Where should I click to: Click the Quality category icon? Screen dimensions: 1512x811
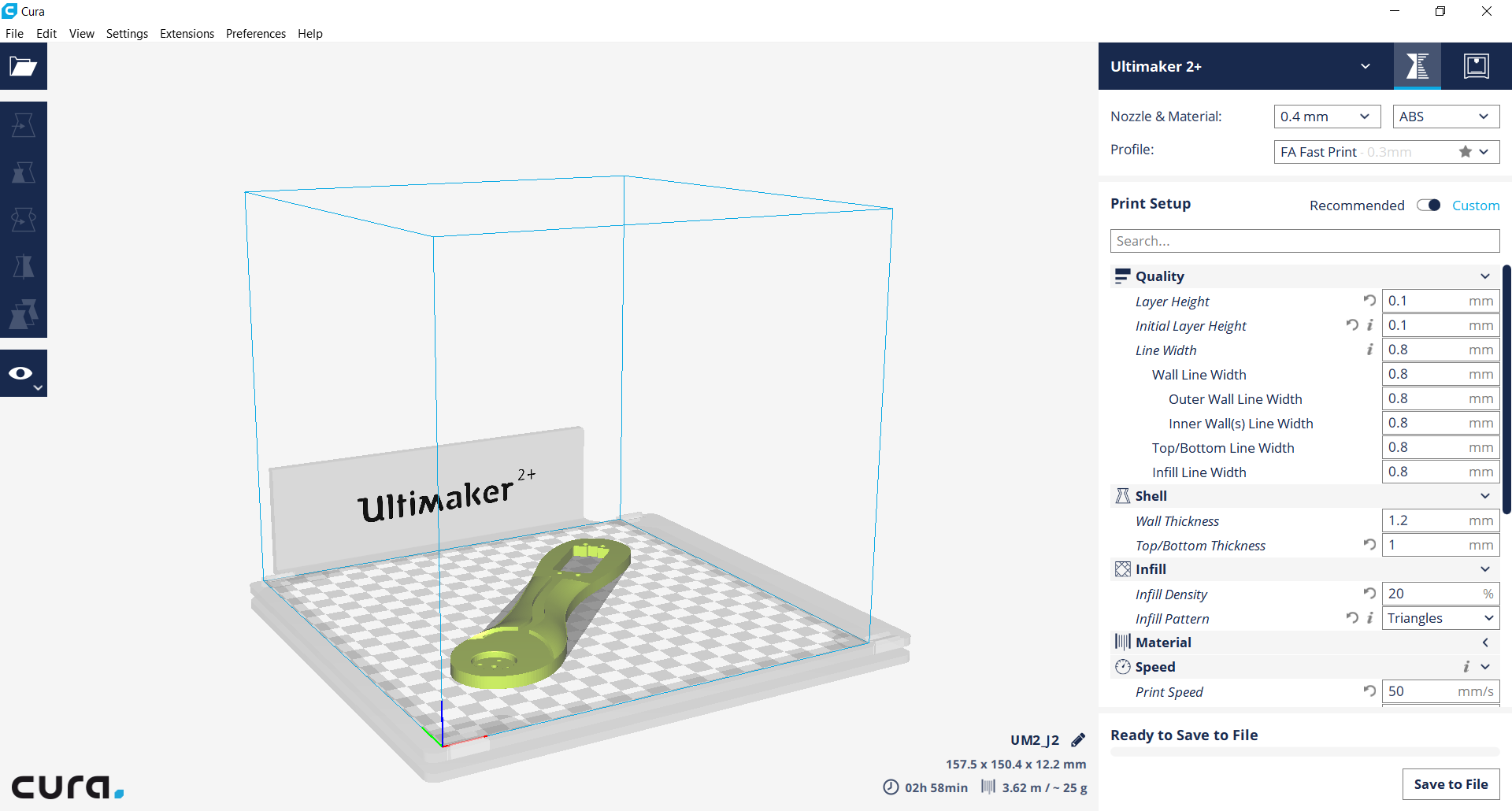tap(1122, 276)
